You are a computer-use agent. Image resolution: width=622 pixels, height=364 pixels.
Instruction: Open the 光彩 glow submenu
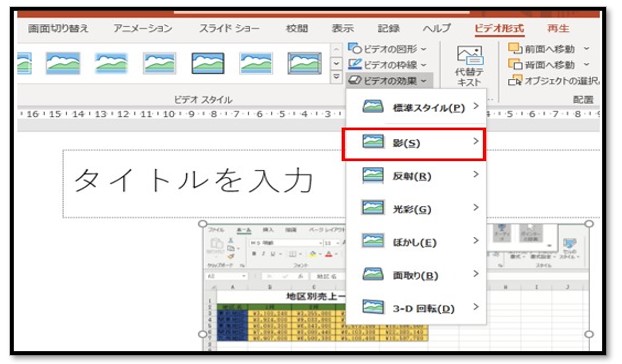pos(416,209)
